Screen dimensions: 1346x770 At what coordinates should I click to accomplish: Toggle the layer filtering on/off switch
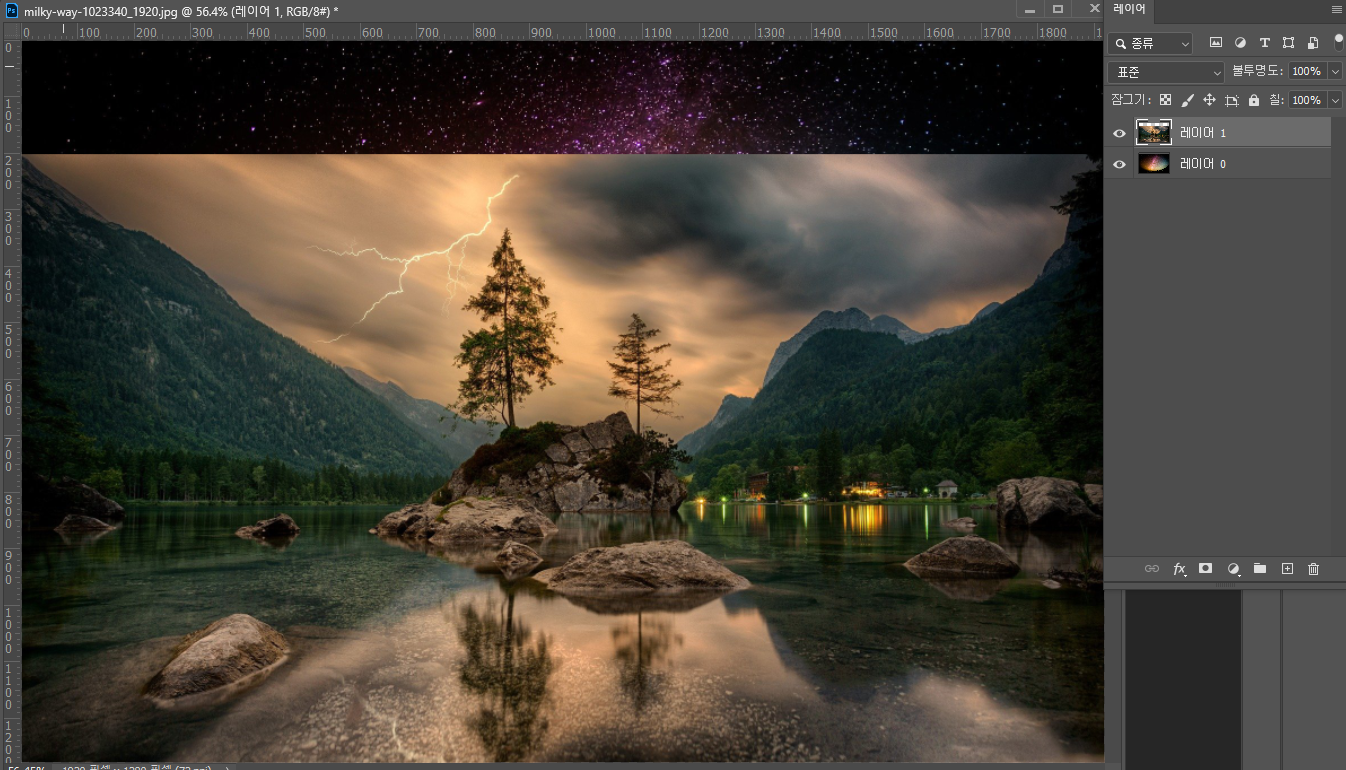[1338, 42]
